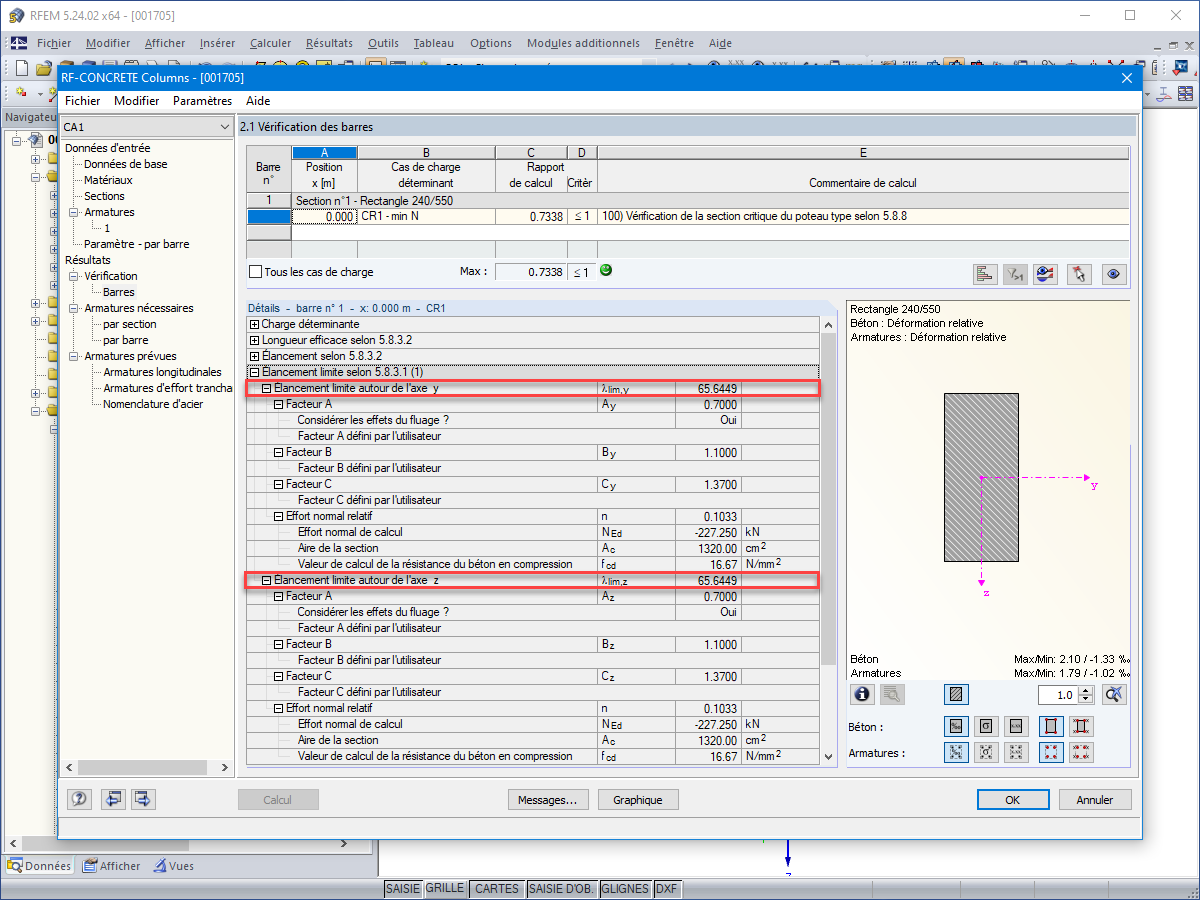Image resolution: width=1200 pixels, height=900 pixels.
Task: Toggle Armatures values x.xx display icon
Action: [x=1017, y=753]
